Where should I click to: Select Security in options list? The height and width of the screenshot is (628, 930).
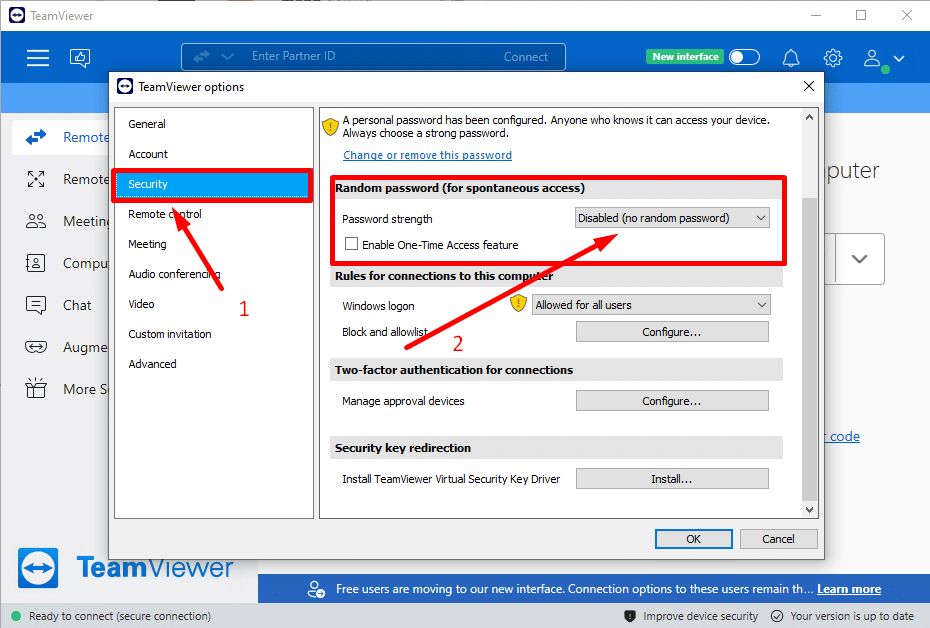(x=212, y=184)
